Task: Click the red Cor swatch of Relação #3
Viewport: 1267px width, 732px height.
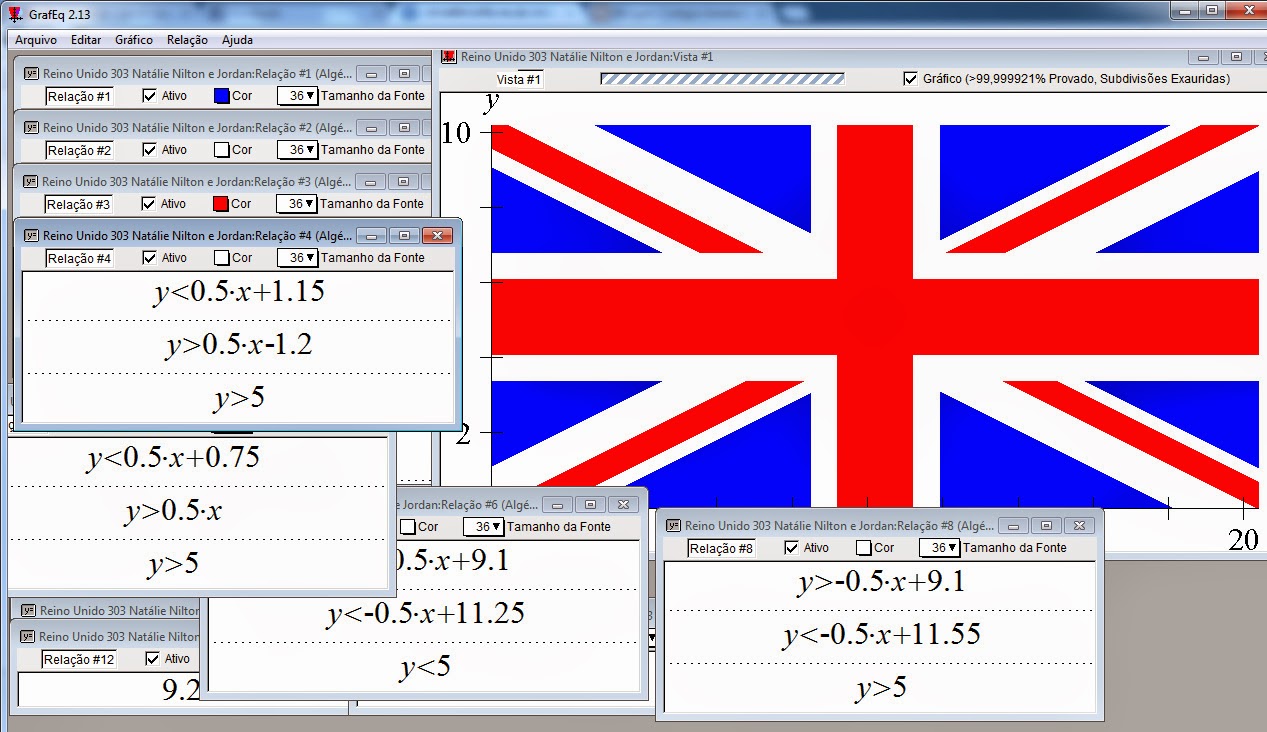Action: click(x=222, y=204)
